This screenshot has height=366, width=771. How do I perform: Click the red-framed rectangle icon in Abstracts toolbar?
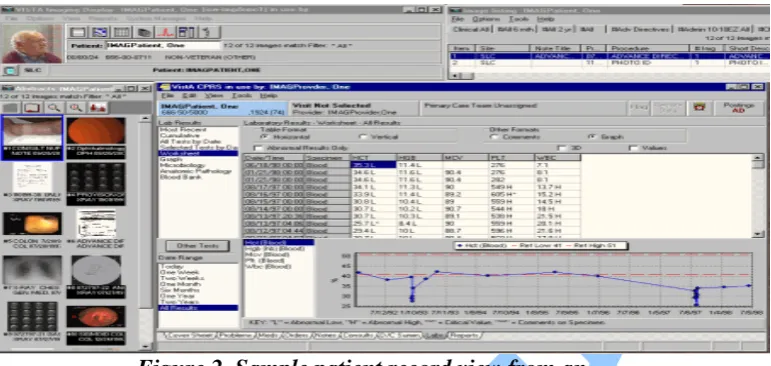point(33,108)
